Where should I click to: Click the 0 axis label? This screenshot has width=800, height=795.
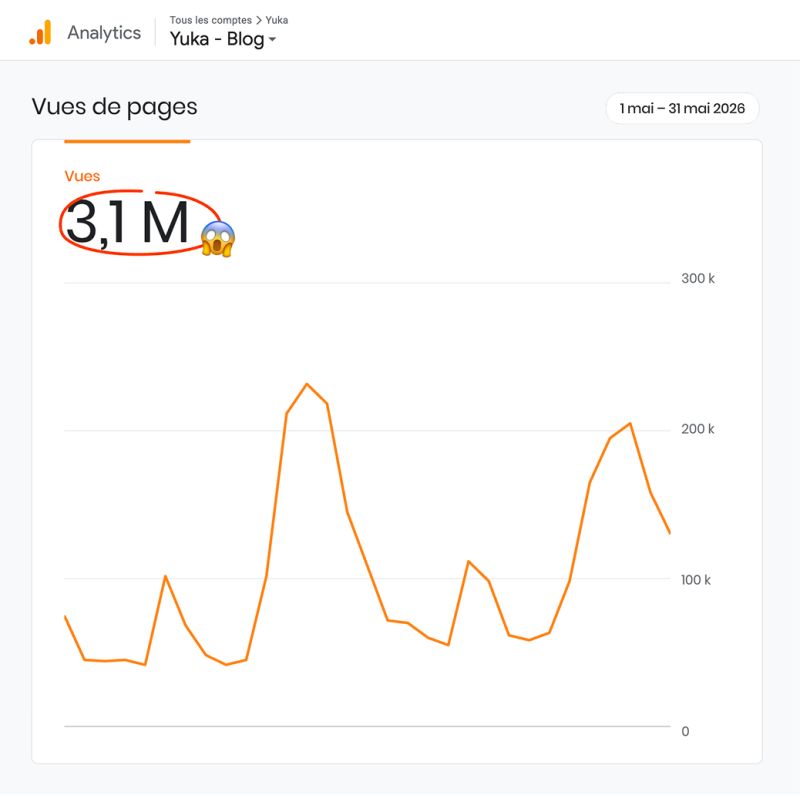tap(685, 731)
